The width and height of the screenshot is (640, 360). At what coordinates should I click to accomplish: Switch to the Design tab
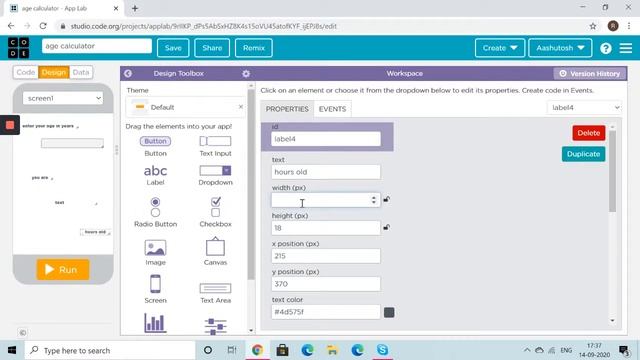[x=53, y=72]
